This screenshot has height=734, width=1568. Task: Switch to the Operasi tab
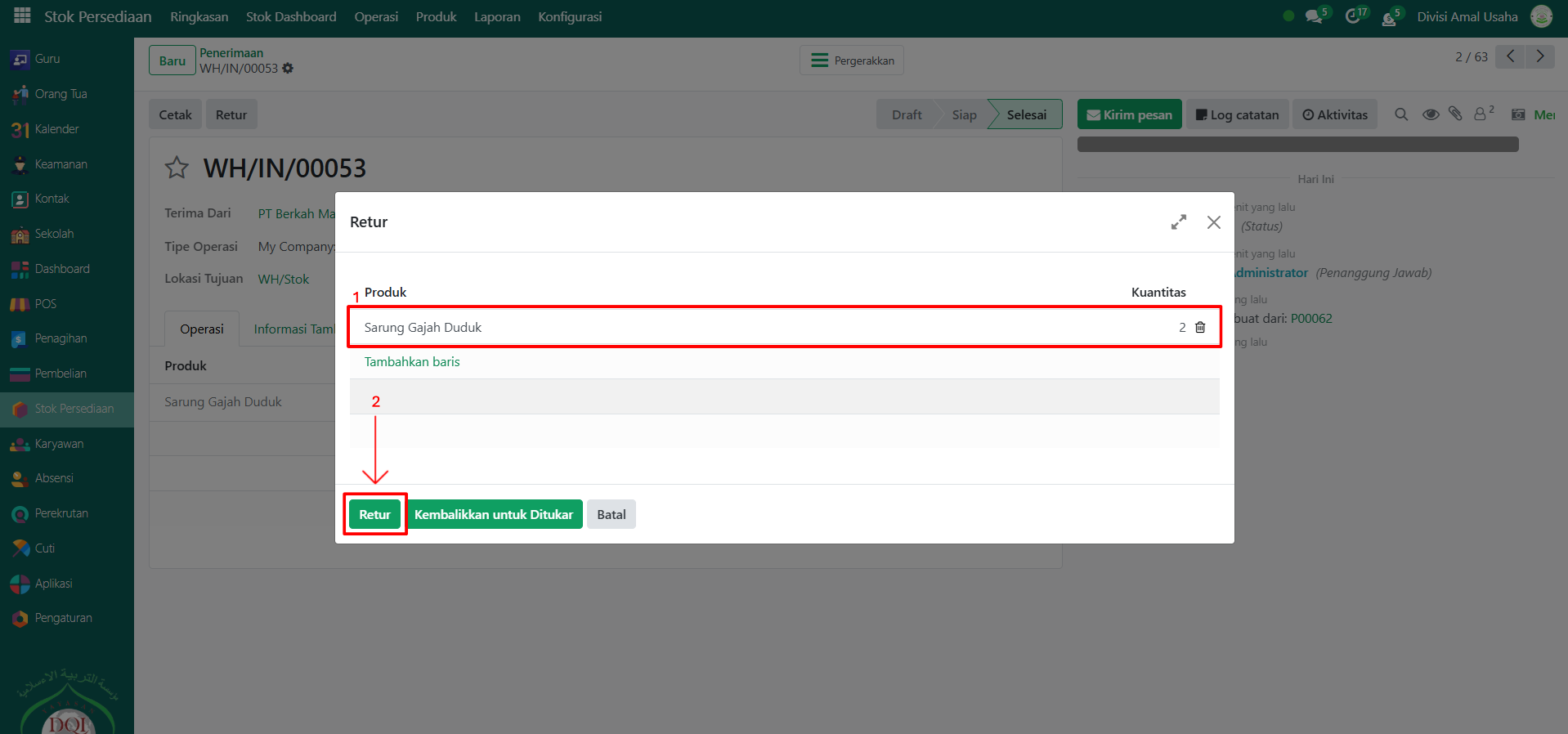(x=201, y=329)
